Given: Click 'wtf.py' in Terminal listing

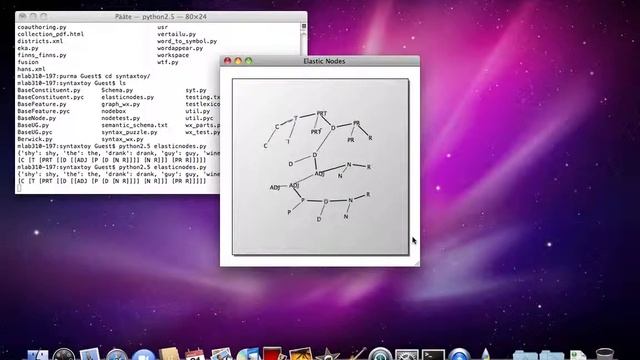Looking at the screenshot, I should (168, 62).
